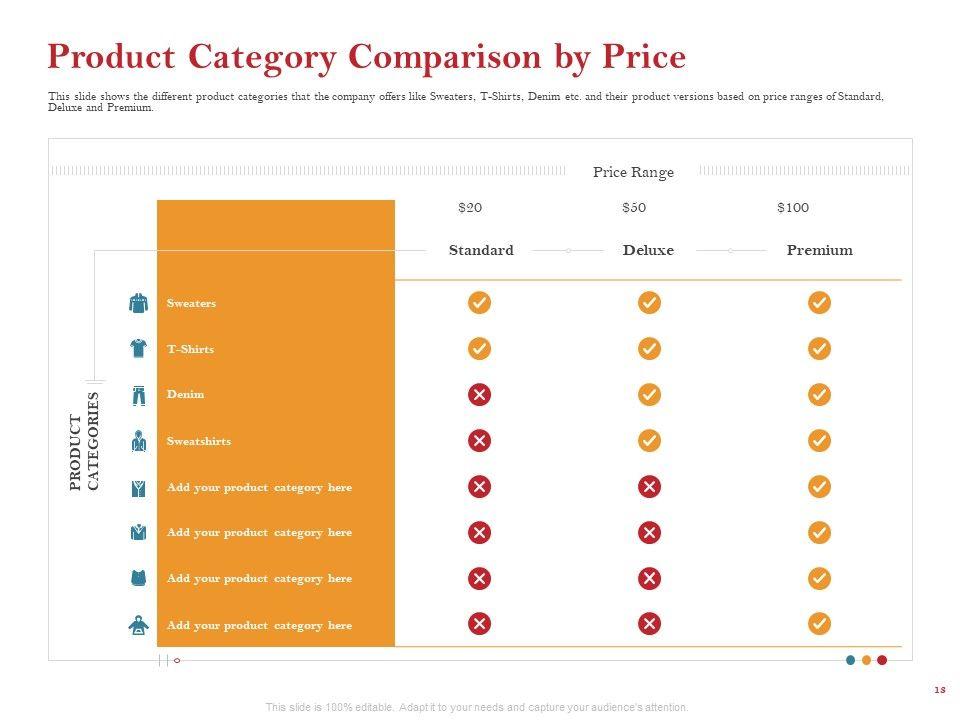The height and width of the screenshot is (720, 960).
Task: Click the Sweaters Standard checkmark
Action: coord(480,302)
